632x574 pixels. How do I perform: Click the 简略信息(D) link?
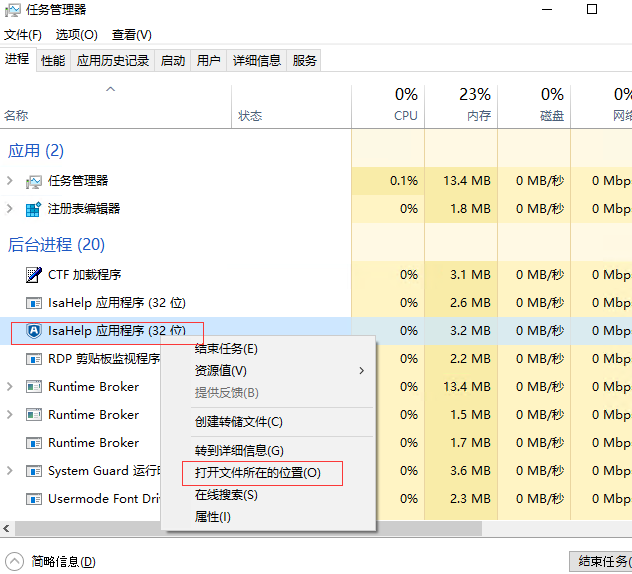(x=64, y=562)
